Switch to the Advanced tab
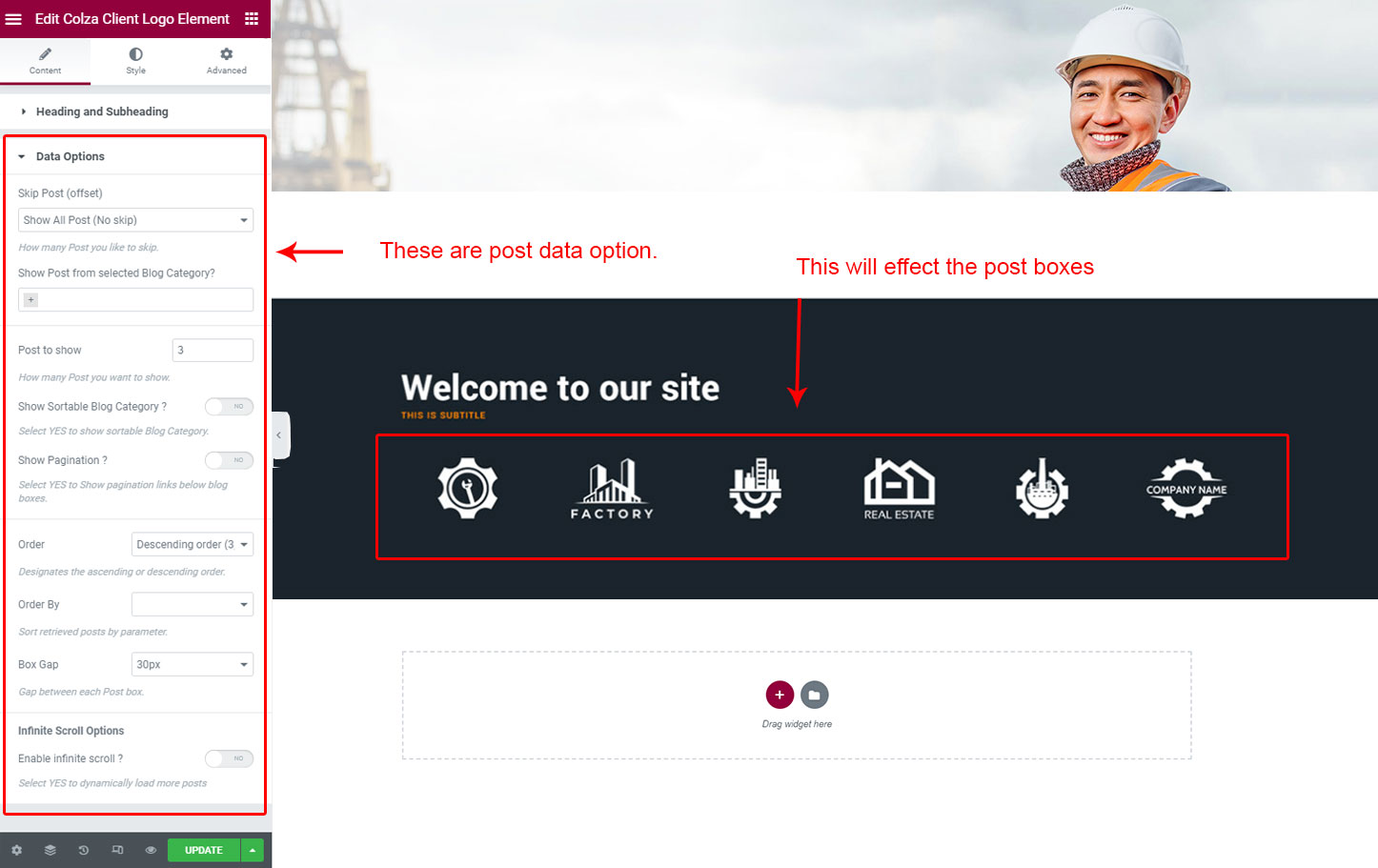 pos(226,61)
